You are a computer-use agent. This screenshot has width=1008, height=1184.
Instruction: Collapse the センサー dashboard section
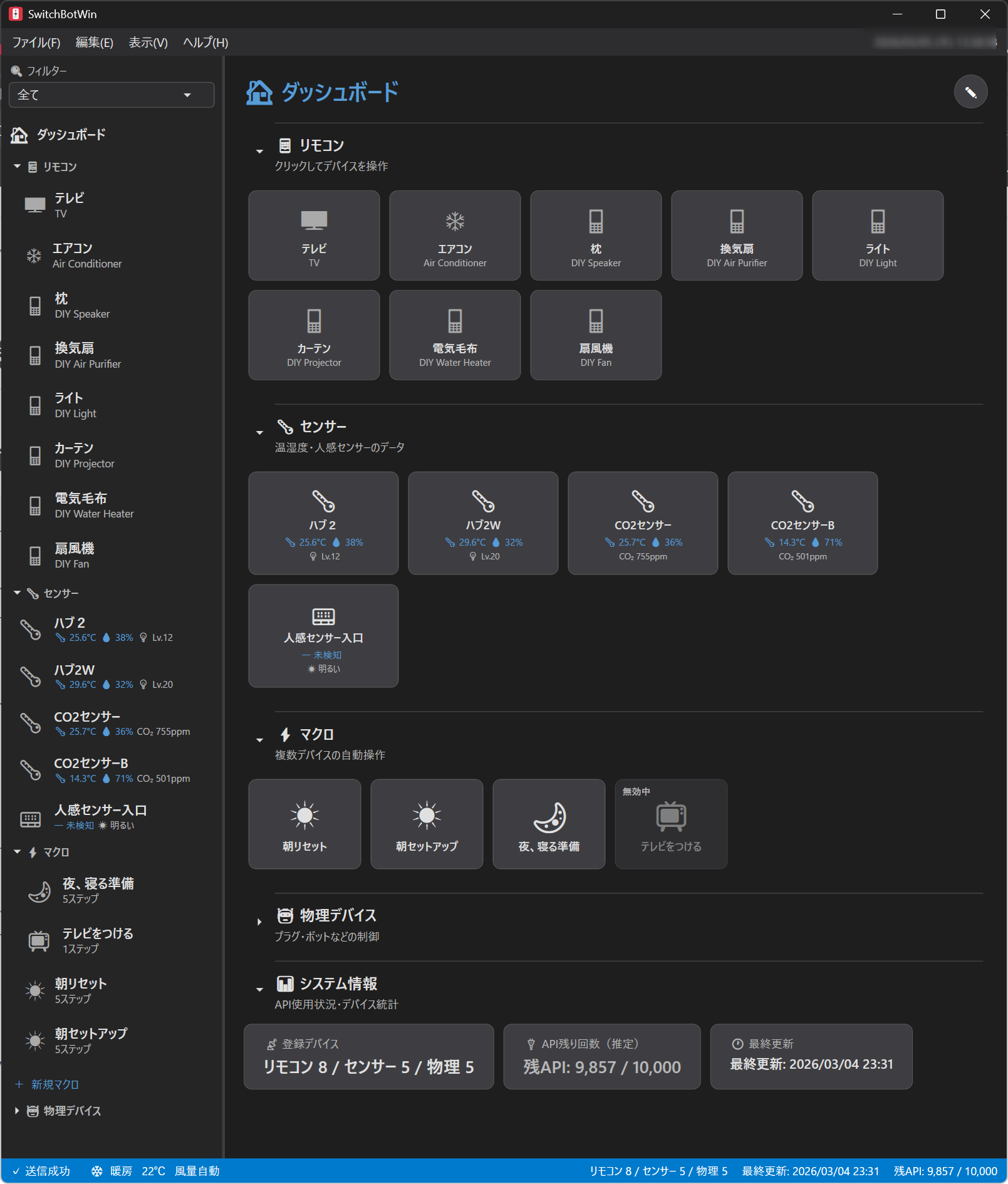[259, 433]
